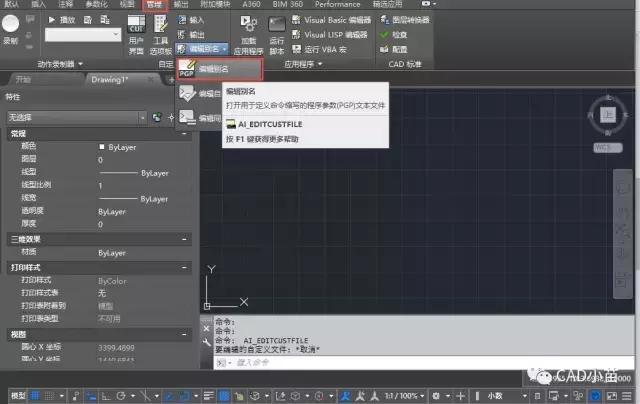640x404 pixels.
Task: Toggle transparency display in the status bar
Action: 224,396
